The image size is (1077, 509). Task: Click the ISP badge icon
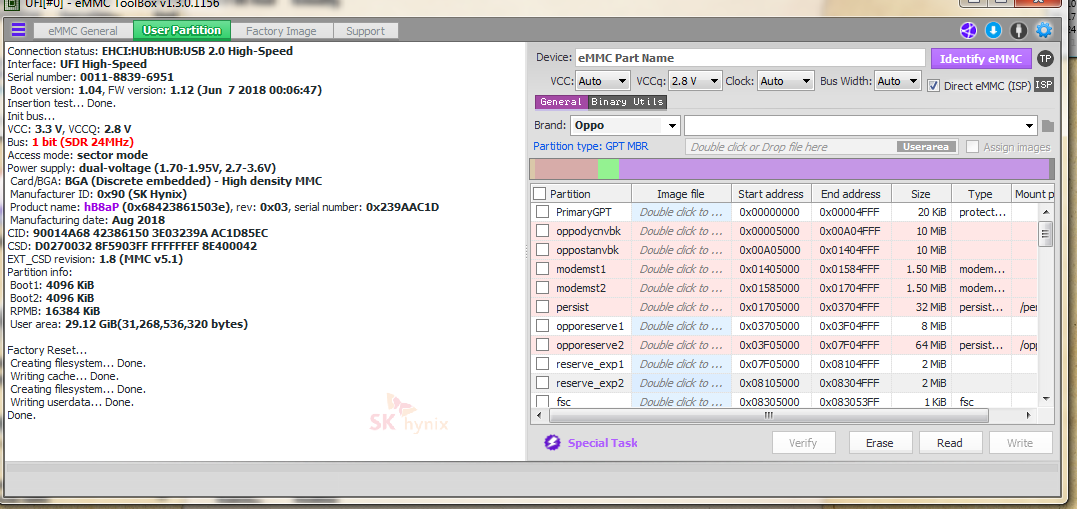click(x=1043, y=84)
